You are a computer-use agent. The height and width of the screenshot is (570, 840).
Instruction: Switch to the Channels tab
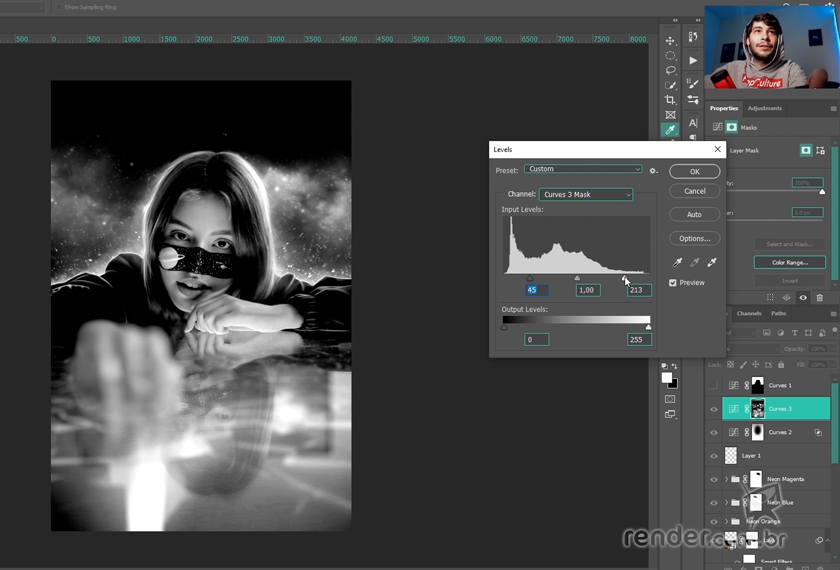click(749, 314)
